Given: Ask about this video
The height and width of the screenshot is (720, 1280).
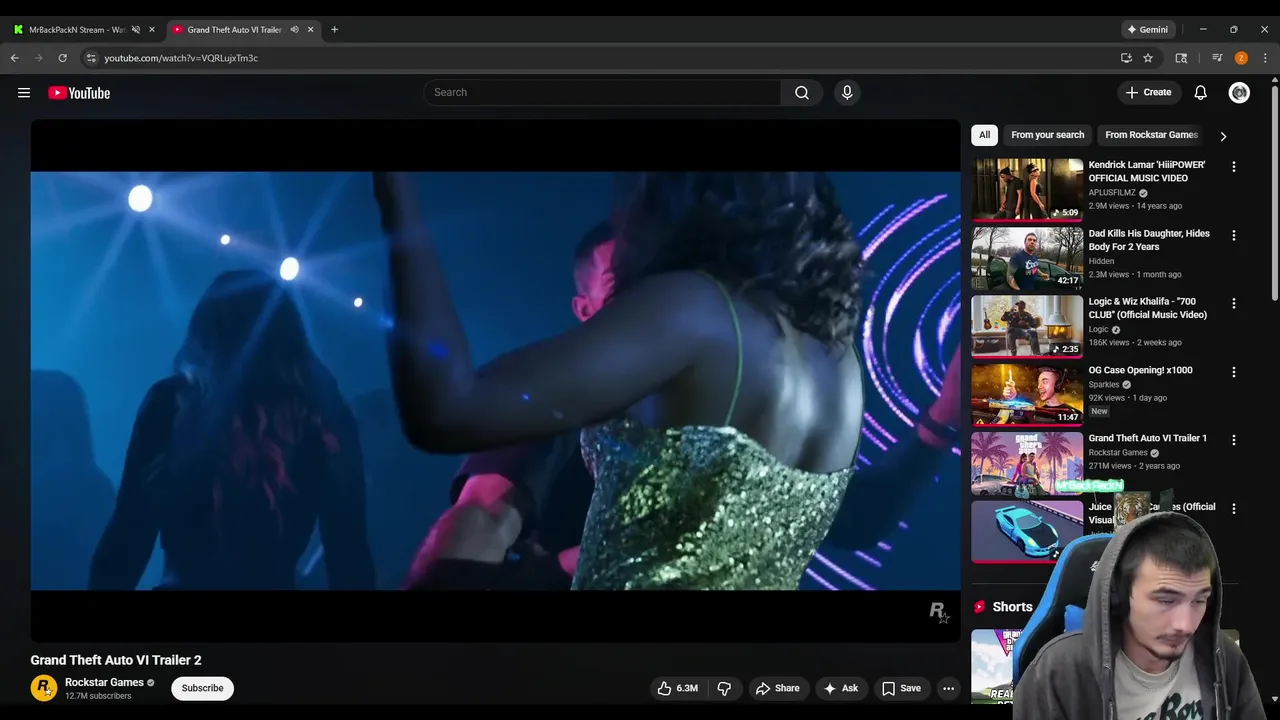Looking at the screenshot, I should pyautogui.click(x=840, y=688).
